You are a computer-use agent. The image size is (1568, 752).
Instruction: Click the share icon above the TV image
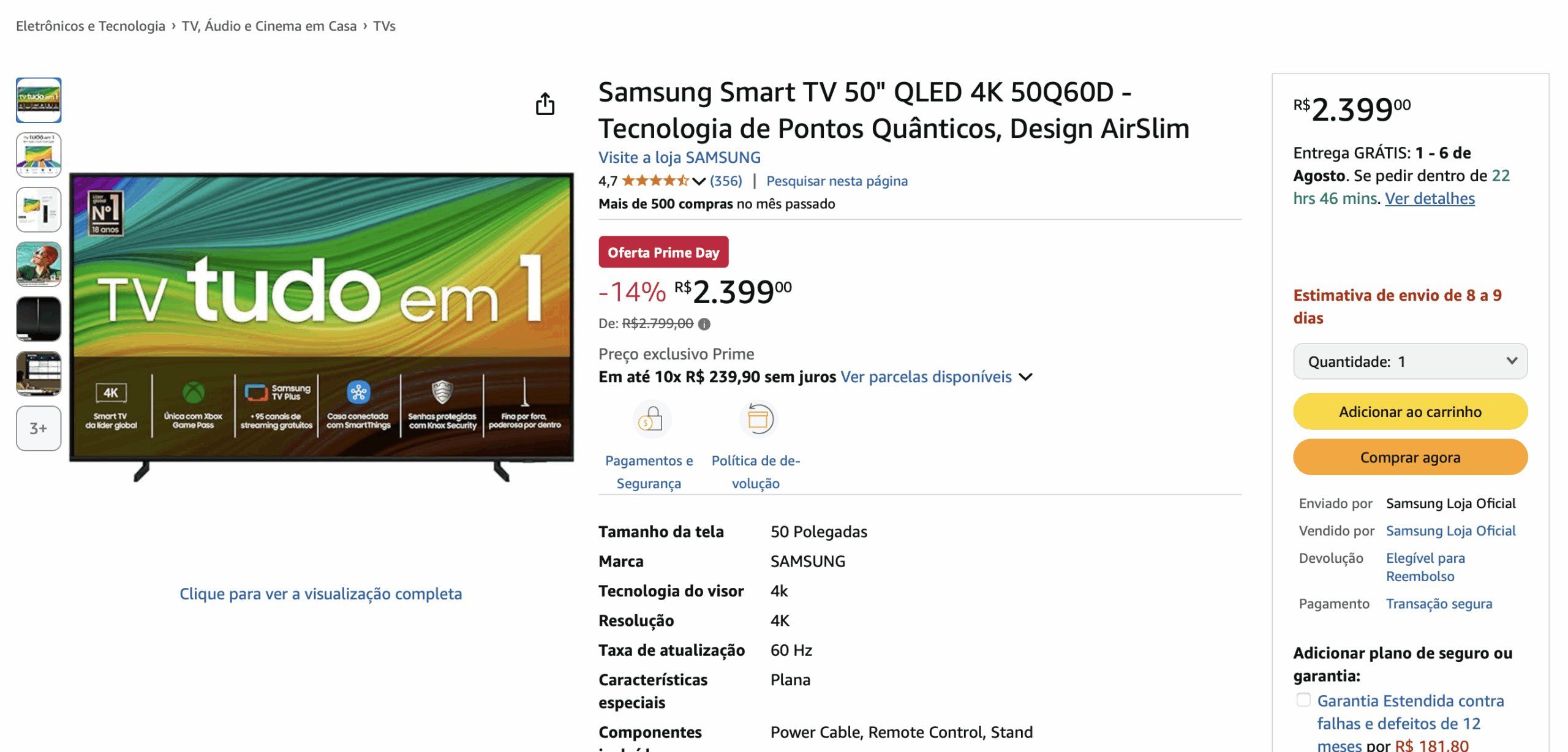(x=545, y=104)
